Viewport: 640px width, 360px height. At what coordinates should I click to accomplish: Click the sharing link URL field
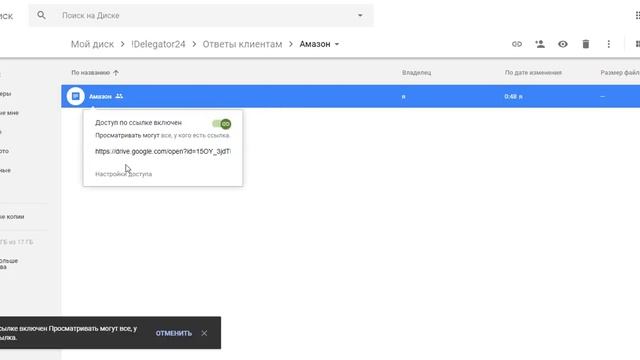(163, 151)
